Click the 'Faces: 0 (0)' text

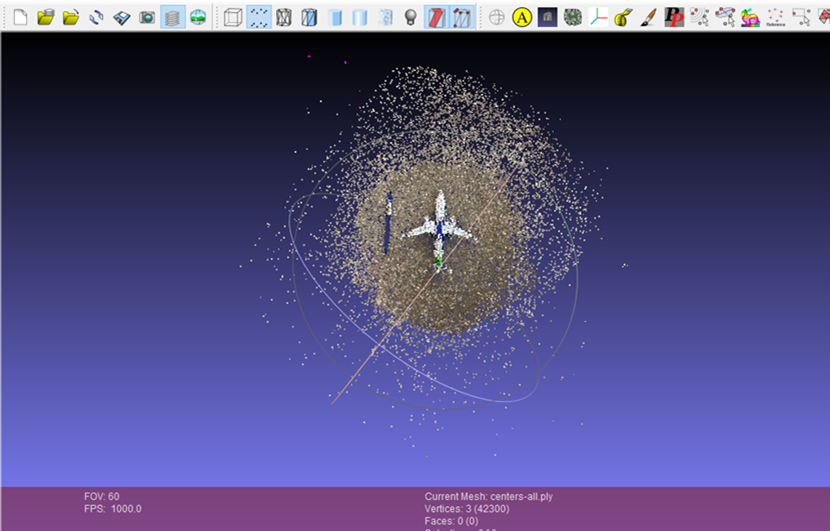451,521
